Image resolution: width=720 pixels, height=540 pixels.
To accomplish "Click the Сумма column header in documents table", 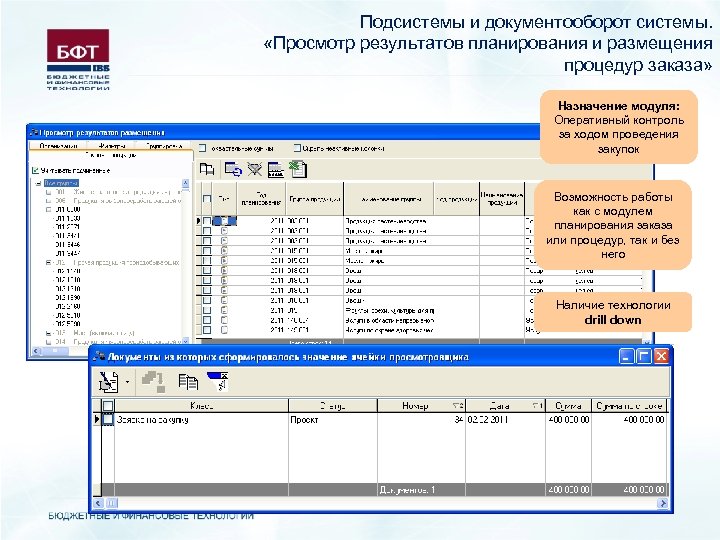I will coord(568,406).
